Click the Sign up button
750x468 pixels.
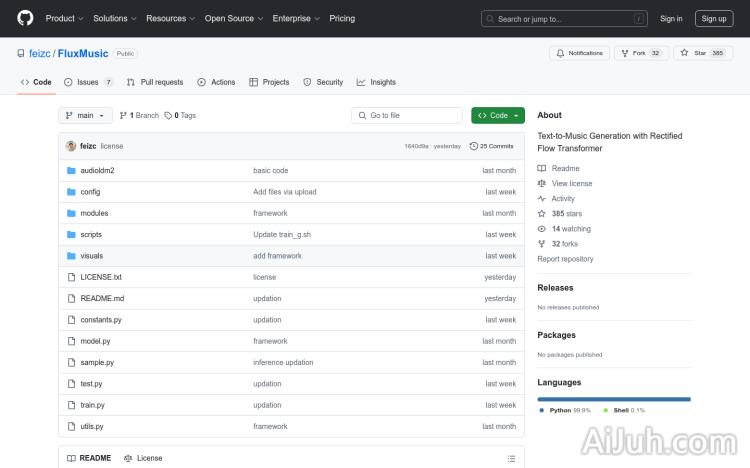point(714,18)
